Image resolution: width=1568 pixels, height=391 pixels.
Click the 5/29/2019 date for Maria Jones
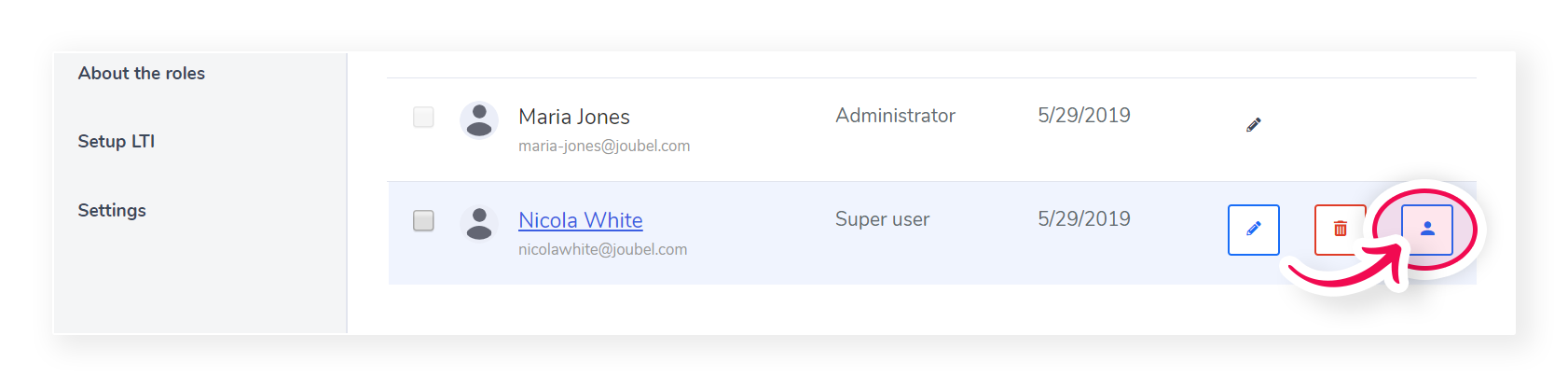(1084, 116)
